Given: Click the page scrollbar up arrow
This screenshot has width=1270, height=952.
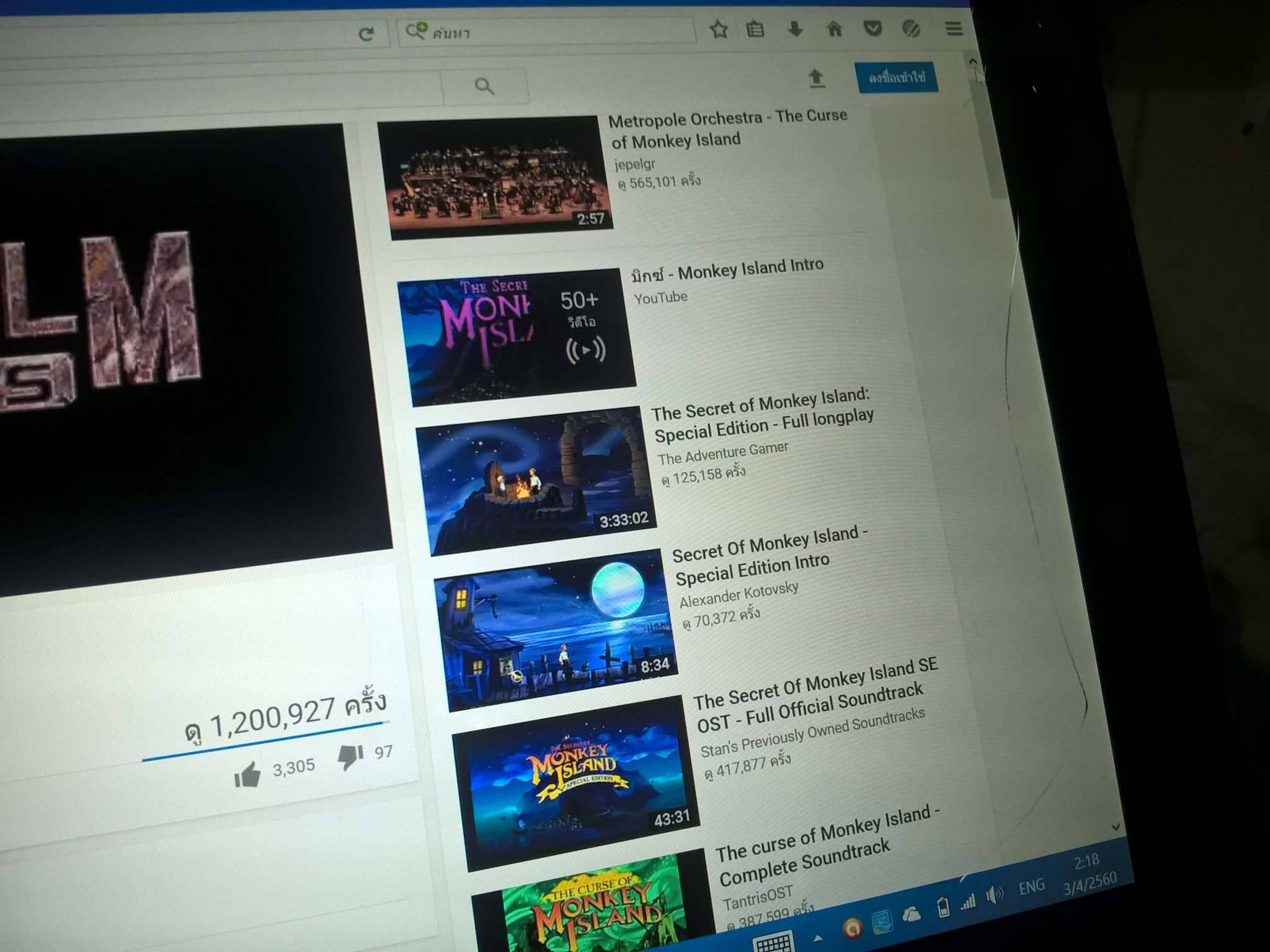Looking at the screenshot, I should click(973, 61).
